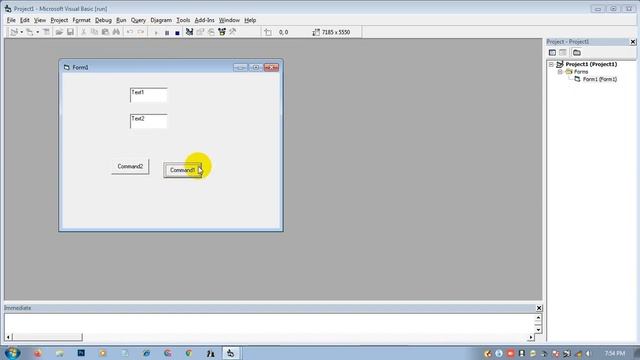Screen dimensions: 640x360
Task: Click the Command2 button on Form1
Action: (x=130, y=167)
